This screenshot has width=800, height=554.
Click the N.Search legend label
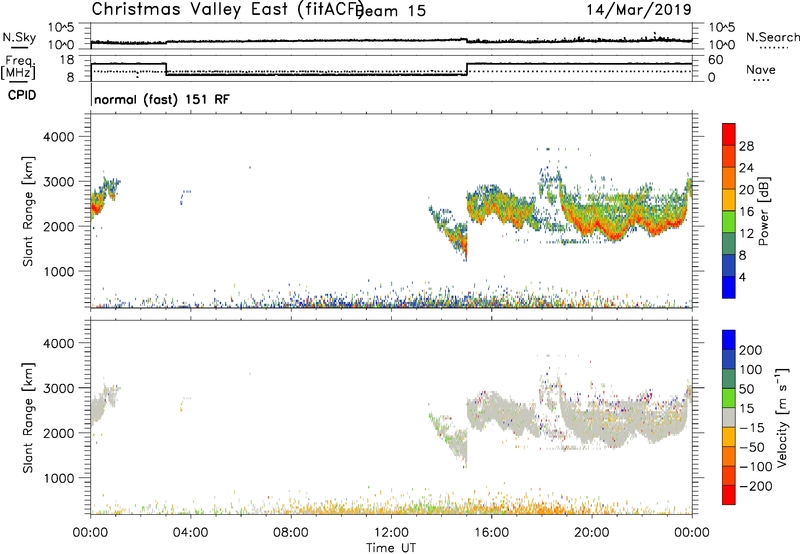[x=772, y=37]
